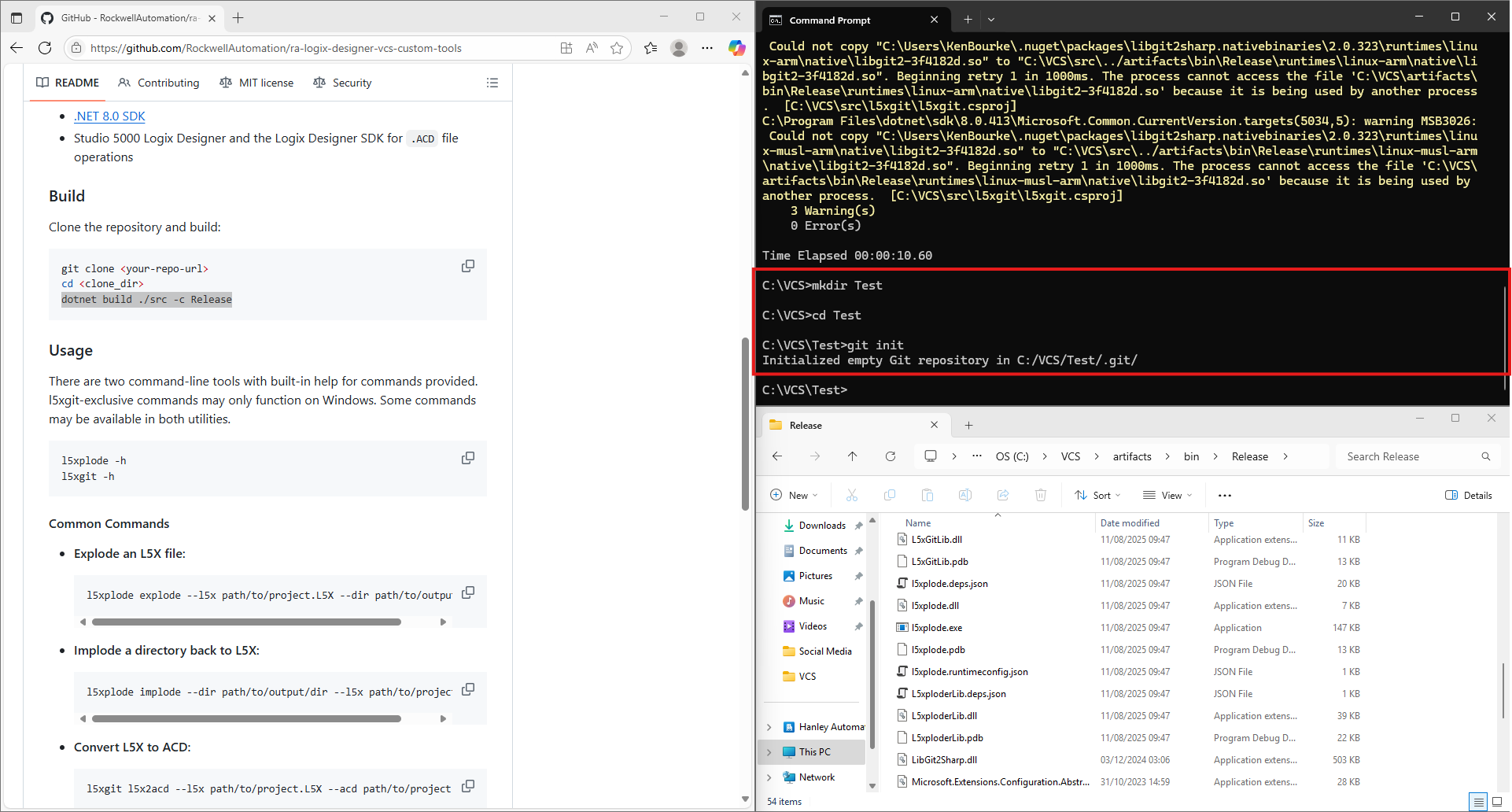
Task: Open the MIT license tab
Action: coord(256,83)
